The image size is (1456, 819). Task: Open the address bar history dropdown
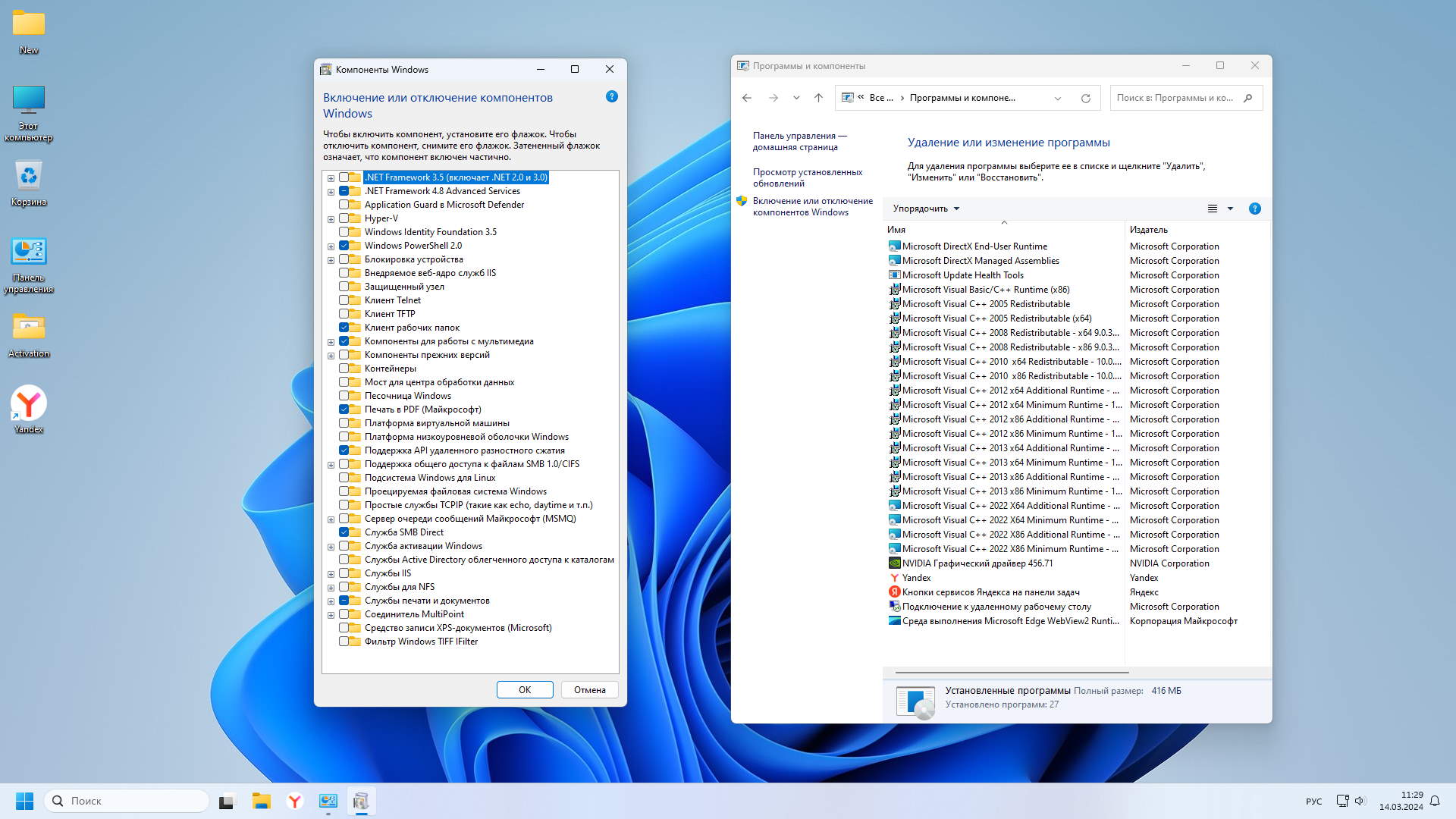[x=1057, y=98]
